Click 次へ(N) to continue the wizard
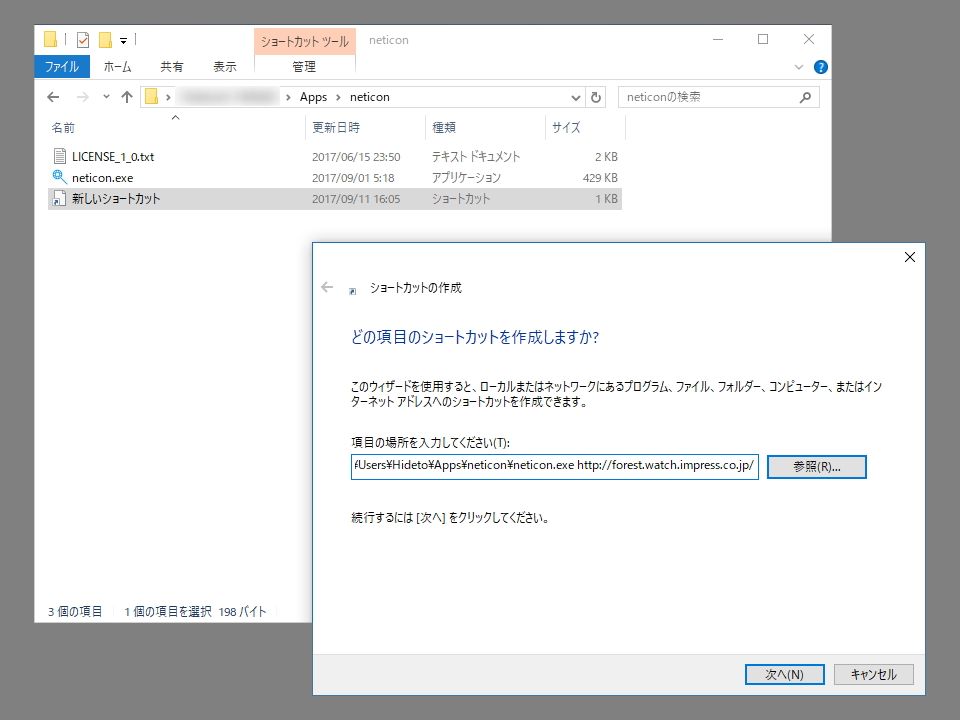 [784, 674]
